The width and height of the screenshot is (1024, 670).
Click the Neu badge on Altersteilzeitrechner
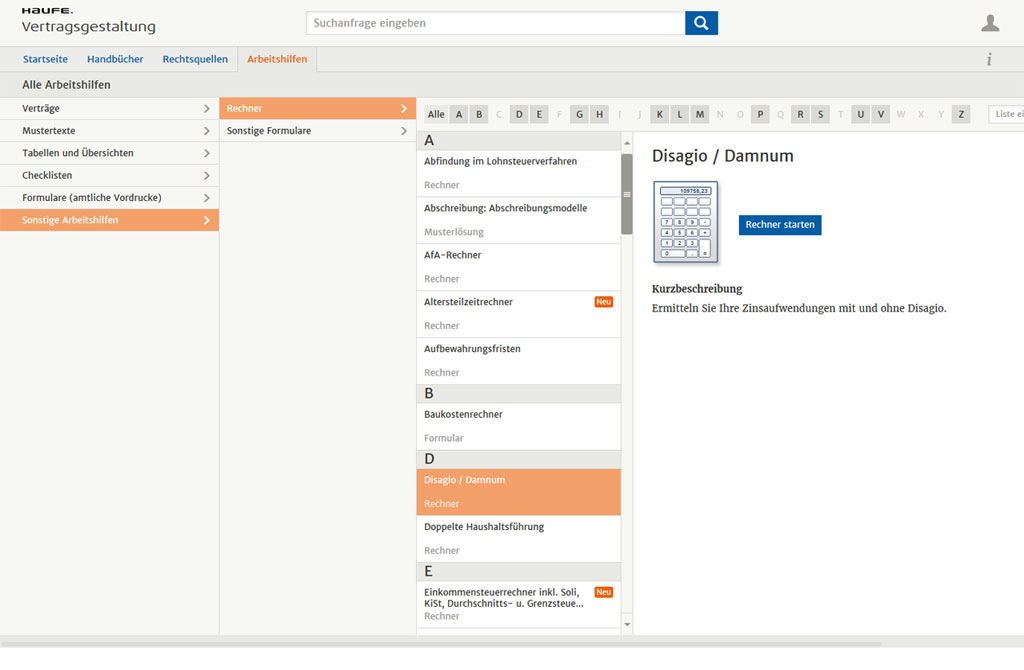[x=603, y=302]
